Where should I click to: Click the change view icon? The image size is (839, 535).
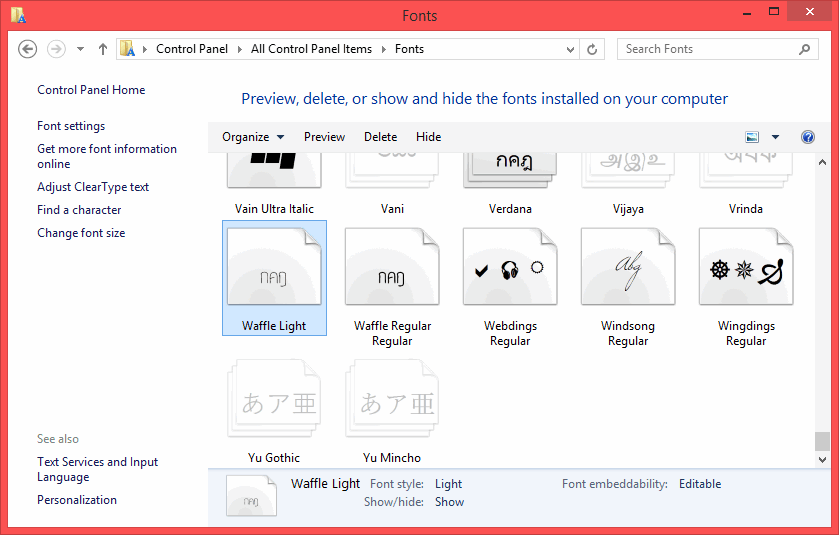tap(752, 137)
